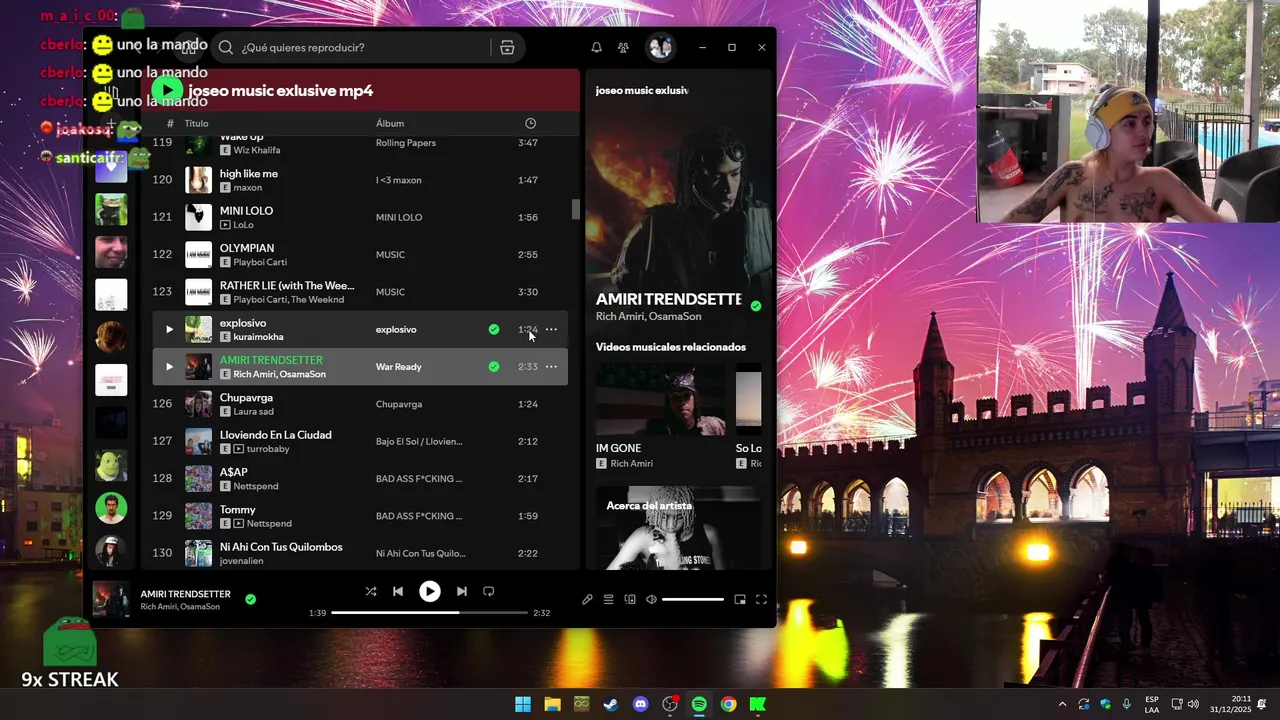
Task: Toggle shuffle in the player bar
Action: 371,591
